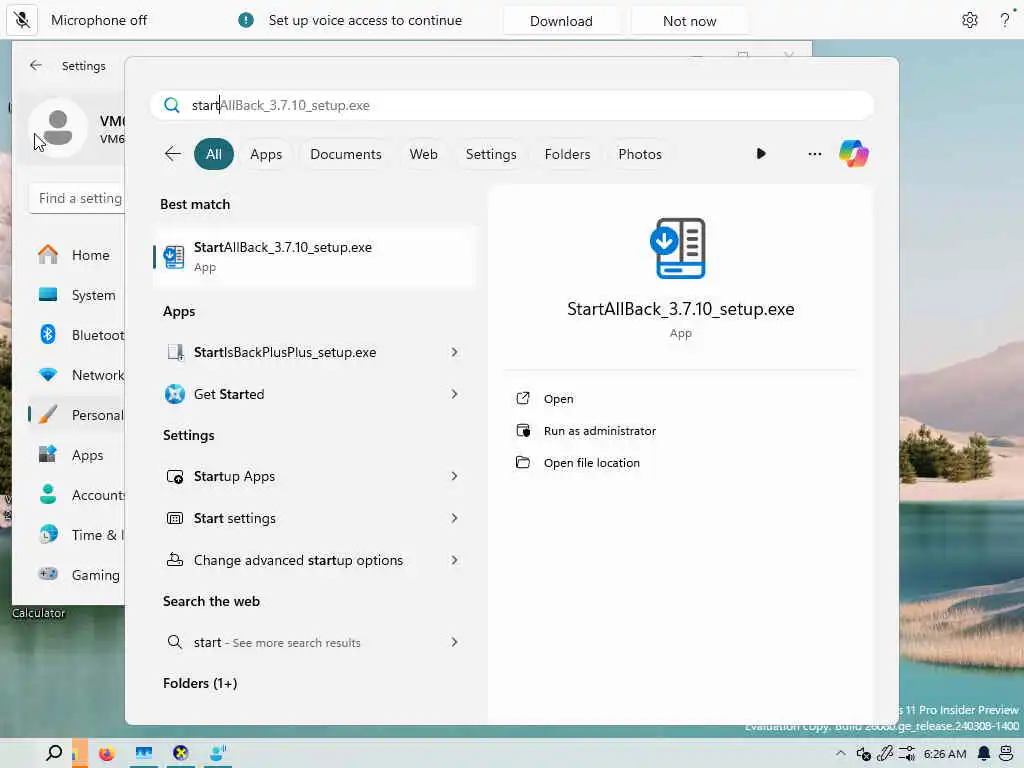The image size is (1024, 768).
Task: Open voice access help question mark
Action: pyautogui.click(x=1004, y=20)
